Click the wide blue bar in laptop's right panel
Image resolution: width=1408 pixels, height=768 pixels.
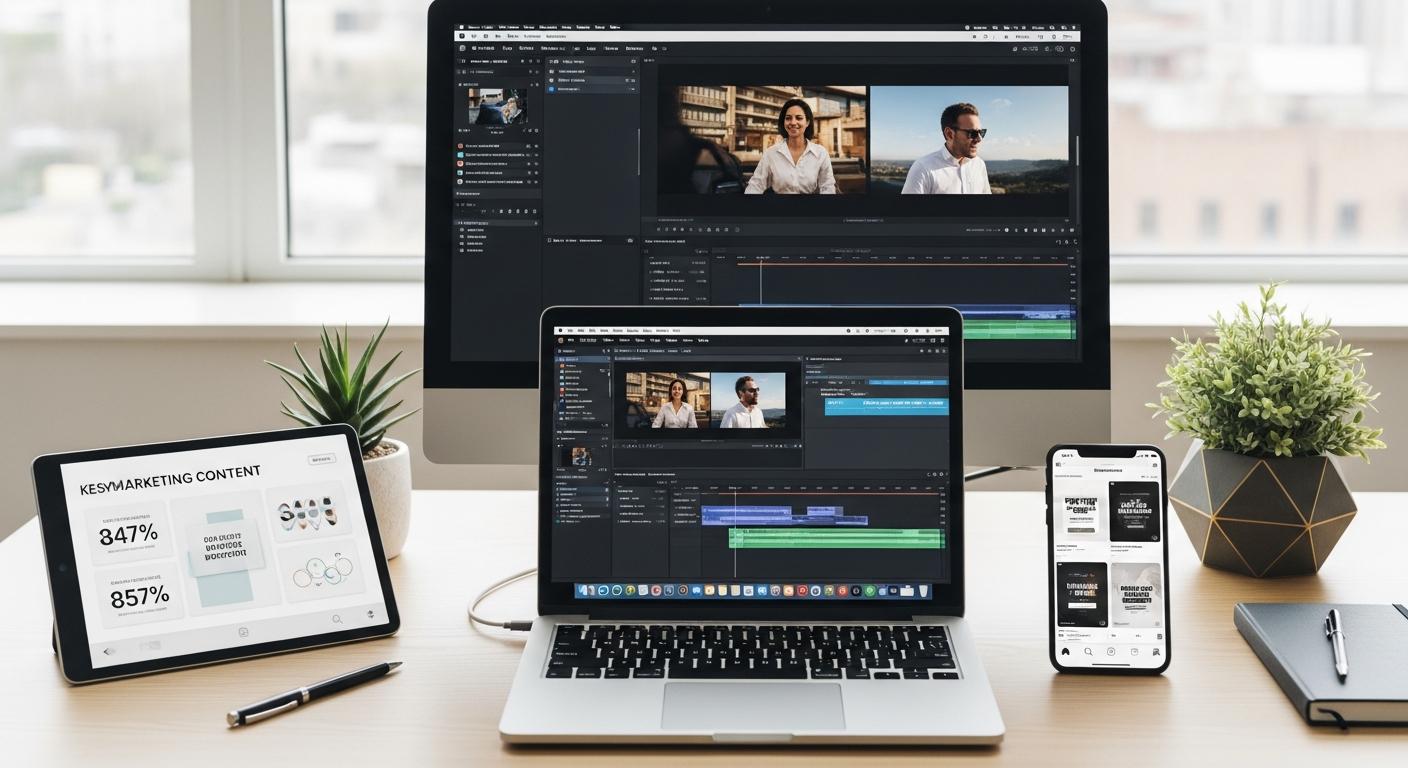(886, 405)
